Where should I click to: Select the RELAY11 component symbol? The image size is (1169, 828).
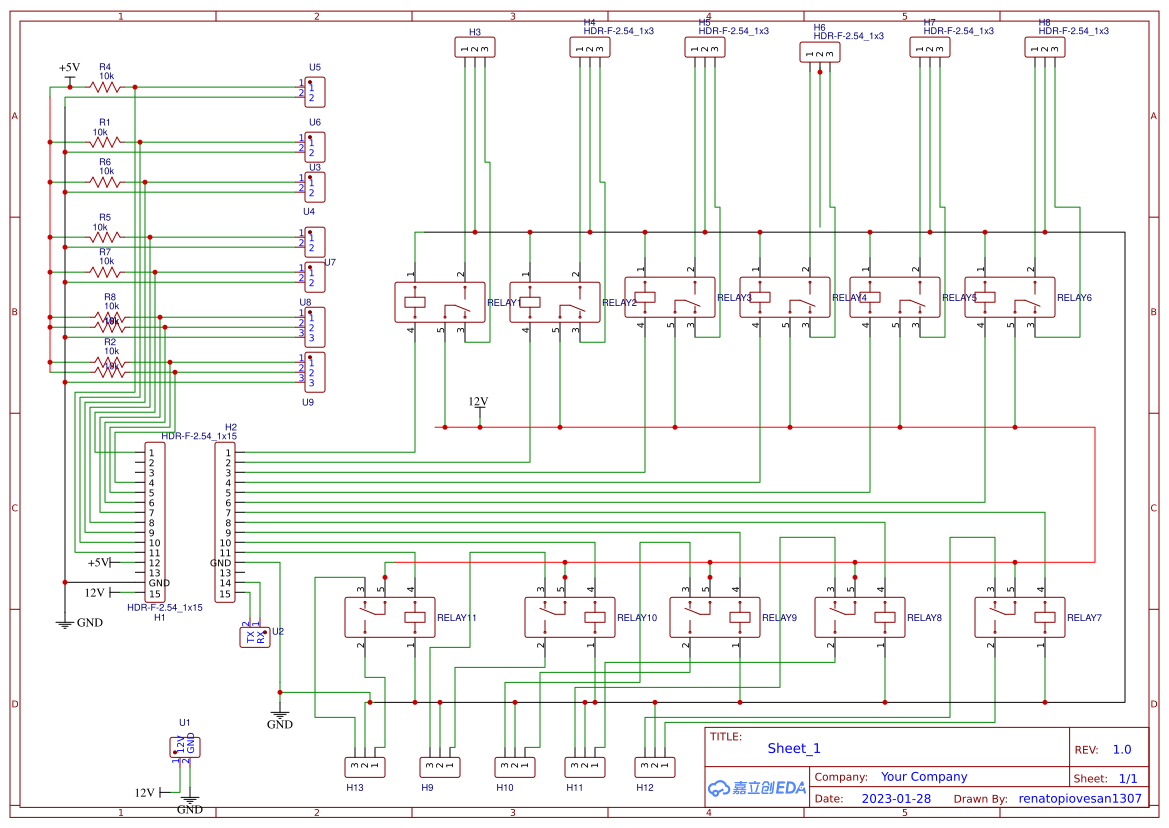[390, 618]
